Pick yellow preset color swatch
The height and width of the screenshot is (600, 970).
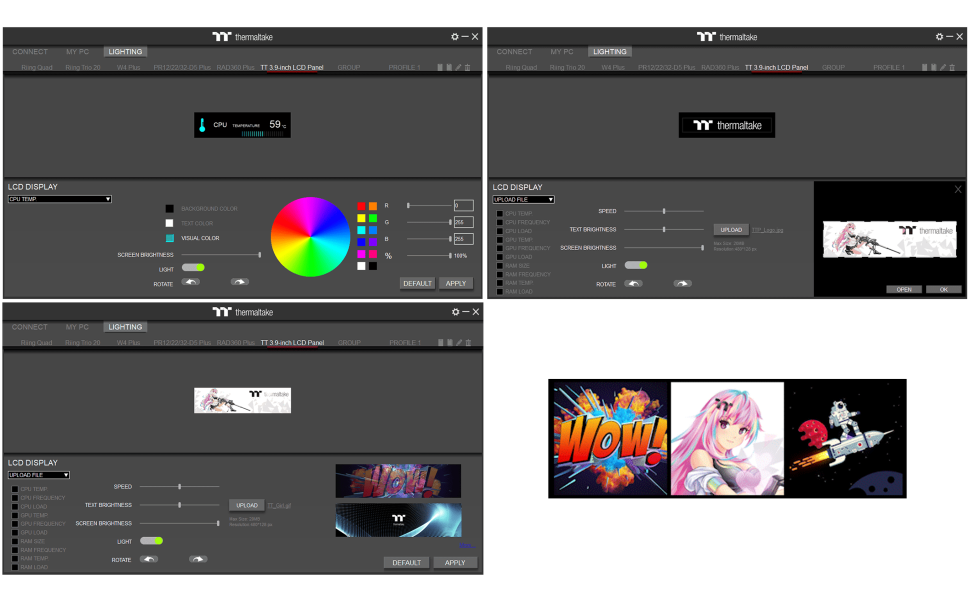point(361,218)
